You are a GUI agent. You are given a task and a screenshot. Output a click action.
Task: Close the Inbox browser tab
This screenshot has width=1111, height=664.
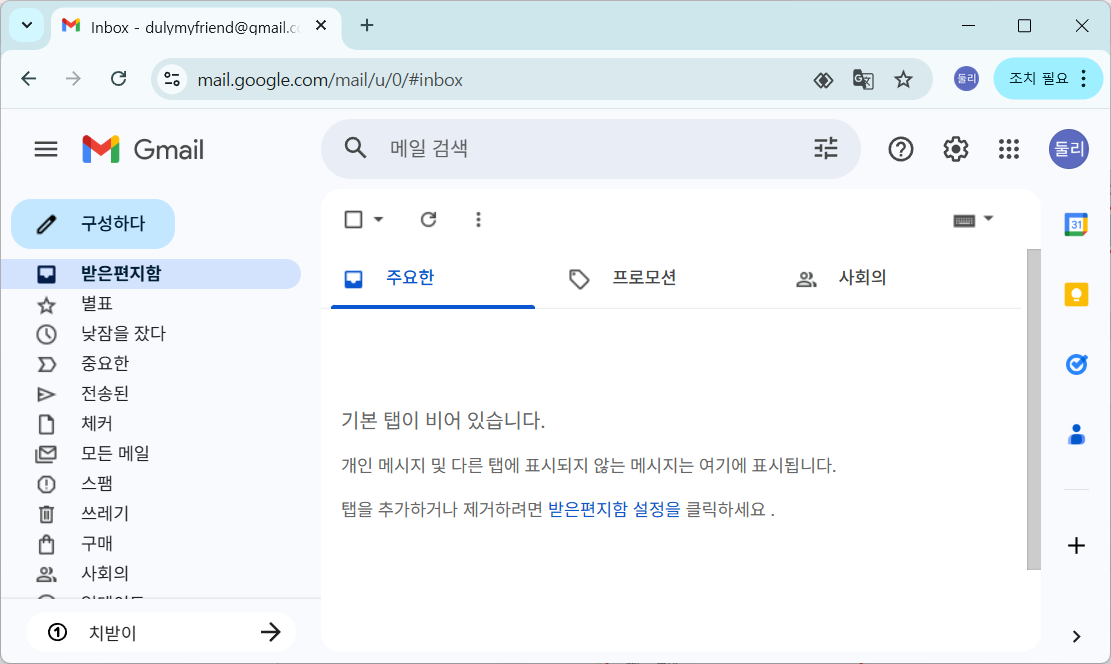click(x=321, y=26)
